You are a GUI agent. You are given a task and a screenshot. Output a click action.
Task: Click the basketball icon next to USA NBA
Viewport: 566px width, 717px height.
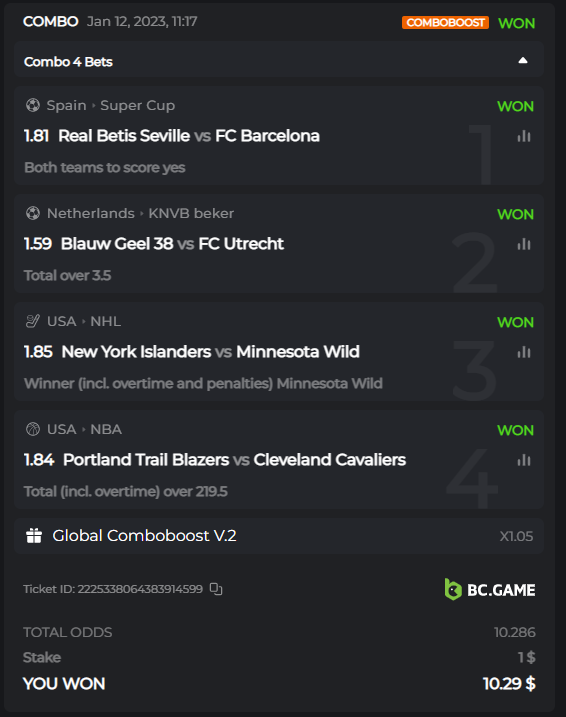(33, 429)
